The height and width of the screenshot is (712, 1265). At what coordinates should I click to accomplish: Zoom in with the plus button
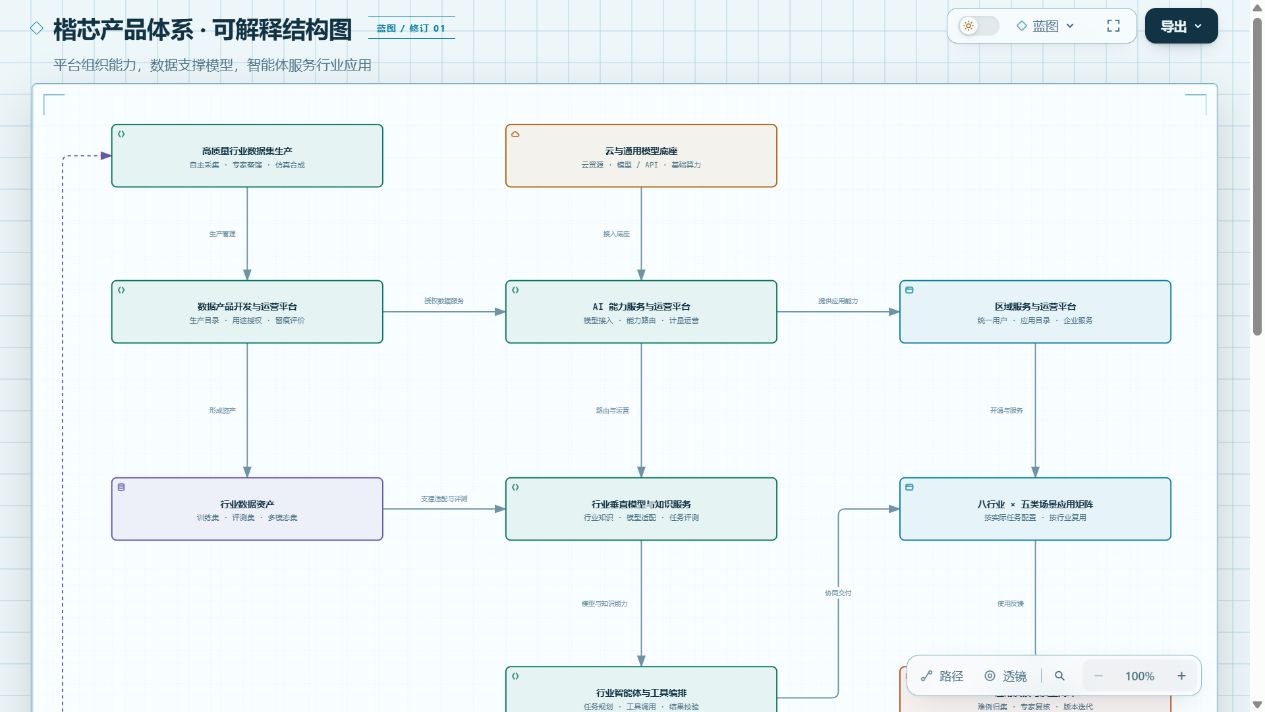coord(1181,676)
